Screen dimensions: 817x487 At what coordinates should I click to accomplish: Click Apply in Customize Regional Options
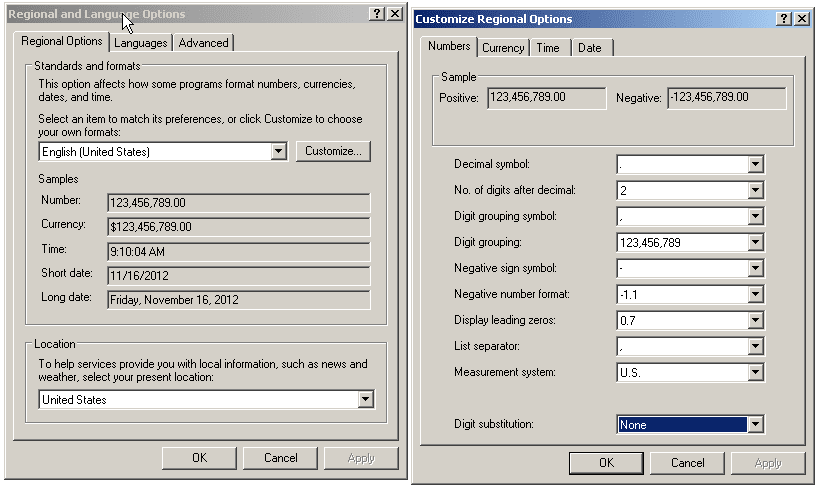point(768,463)
